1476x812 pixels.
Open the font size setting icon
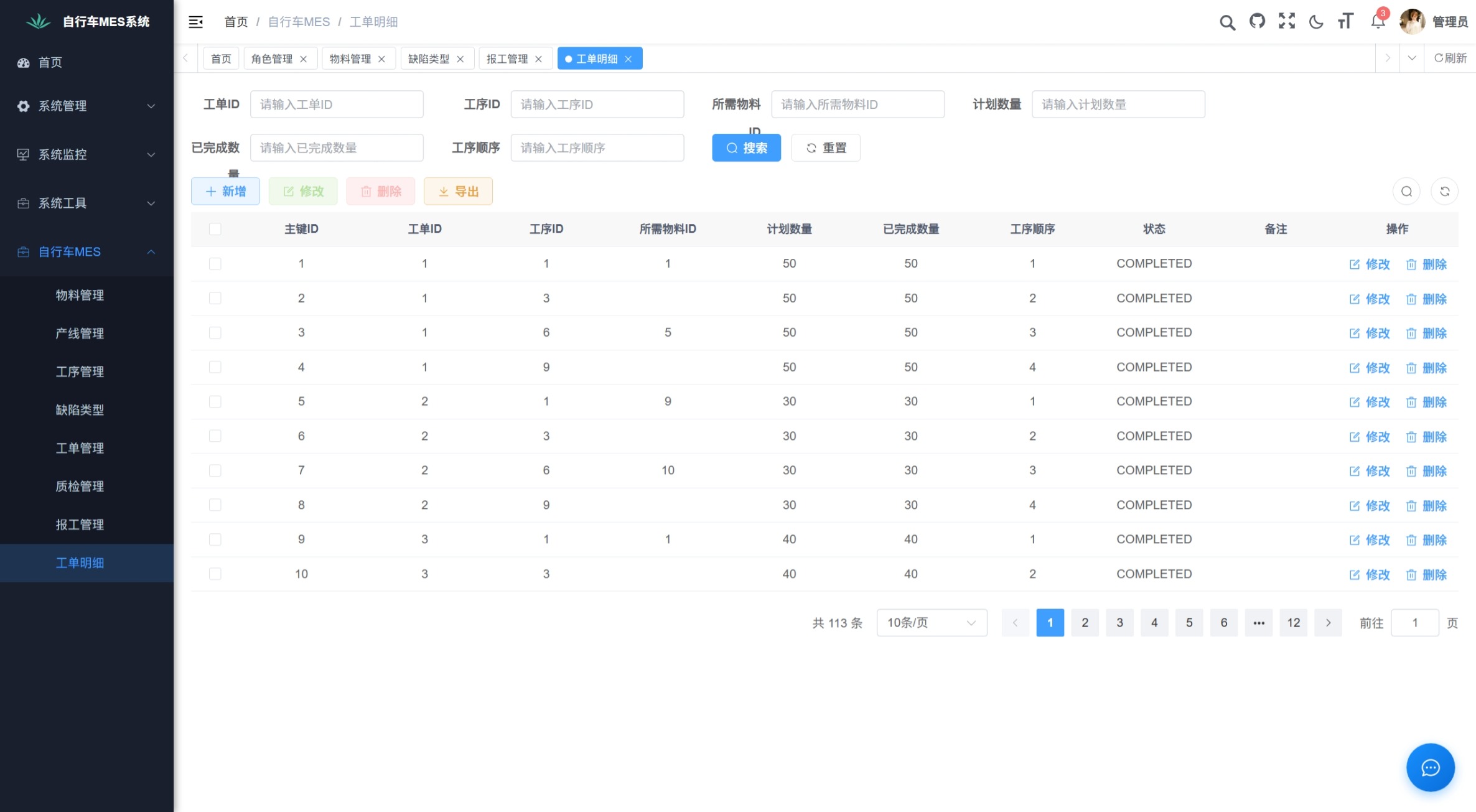click(x=1345, y=22)
